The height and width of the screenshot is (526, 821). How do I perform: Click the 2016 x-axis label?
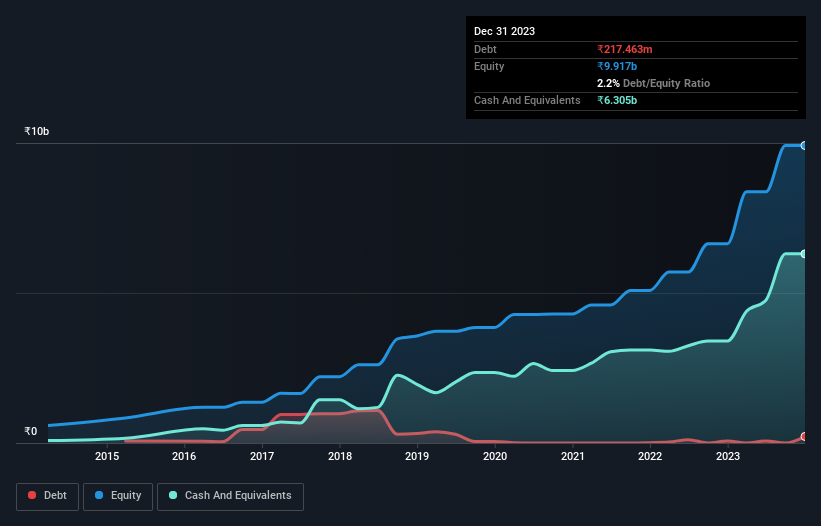click(x=184, y=456)
